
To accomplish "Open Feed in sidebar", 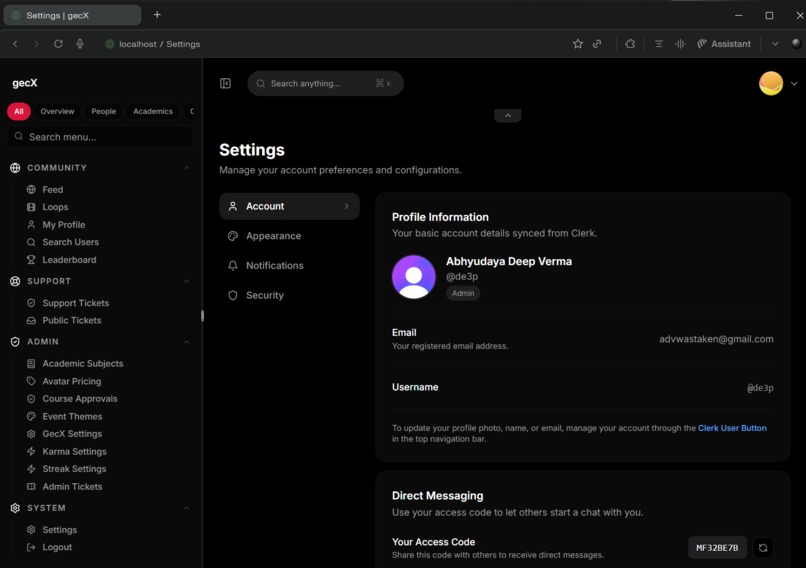I will pyautogui.click(x=52, y=190).
